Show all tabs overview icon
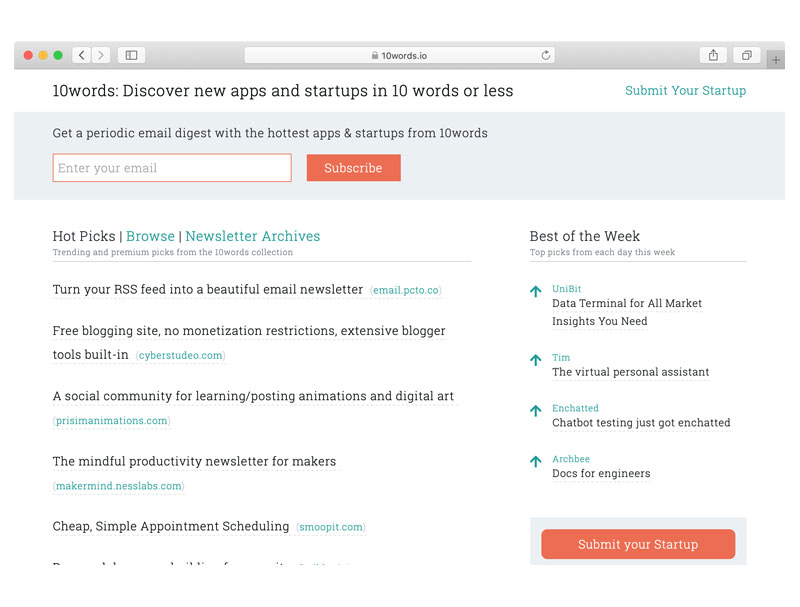 [746, 55]
